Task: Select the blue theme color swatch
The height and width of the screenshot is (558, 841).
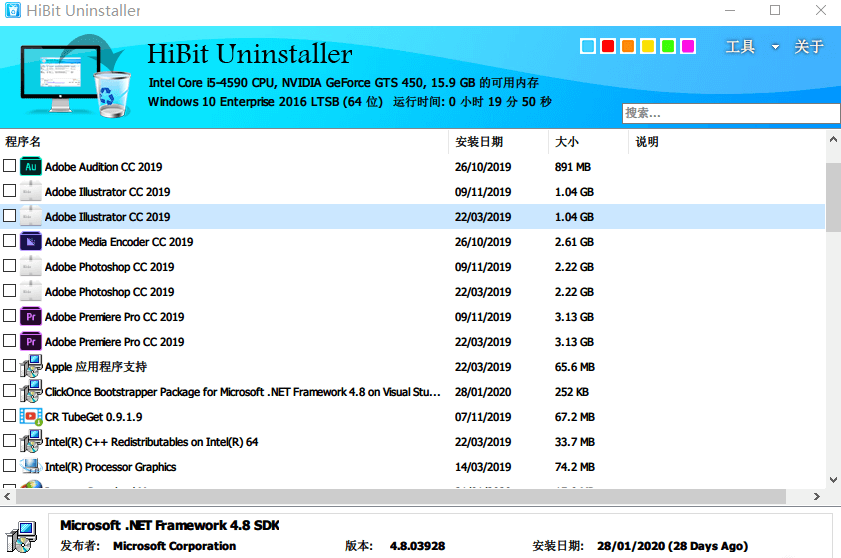Action: click(588, 46)
